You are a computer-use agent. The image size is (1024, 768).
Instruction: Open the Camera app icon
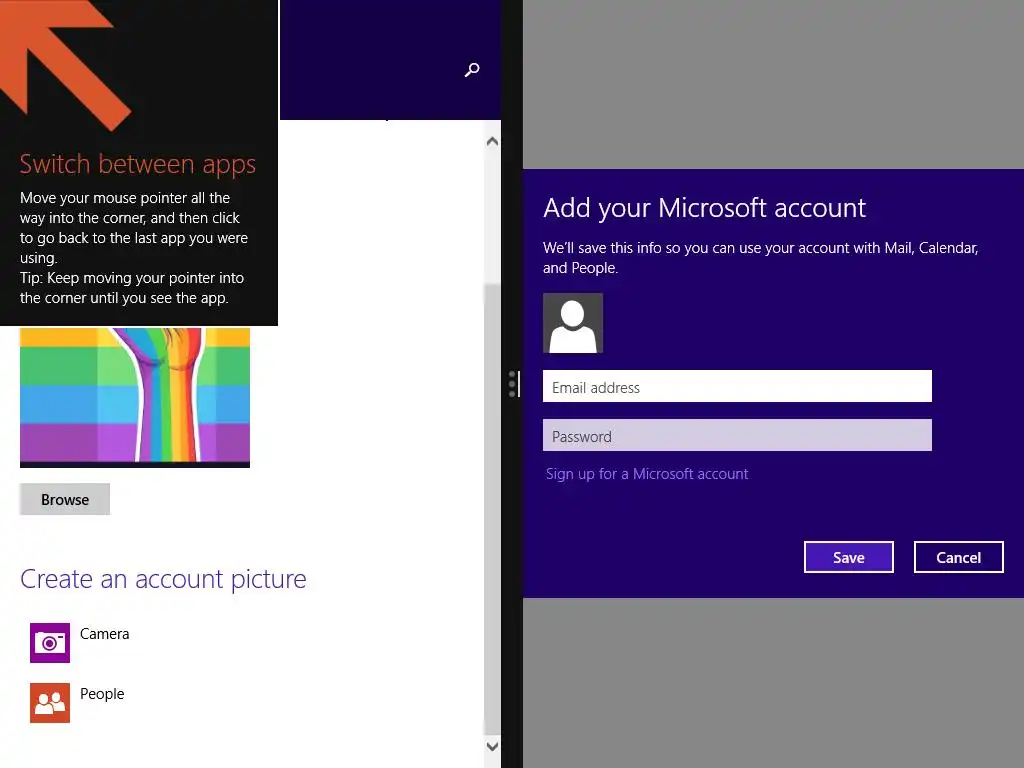point(50,643)
